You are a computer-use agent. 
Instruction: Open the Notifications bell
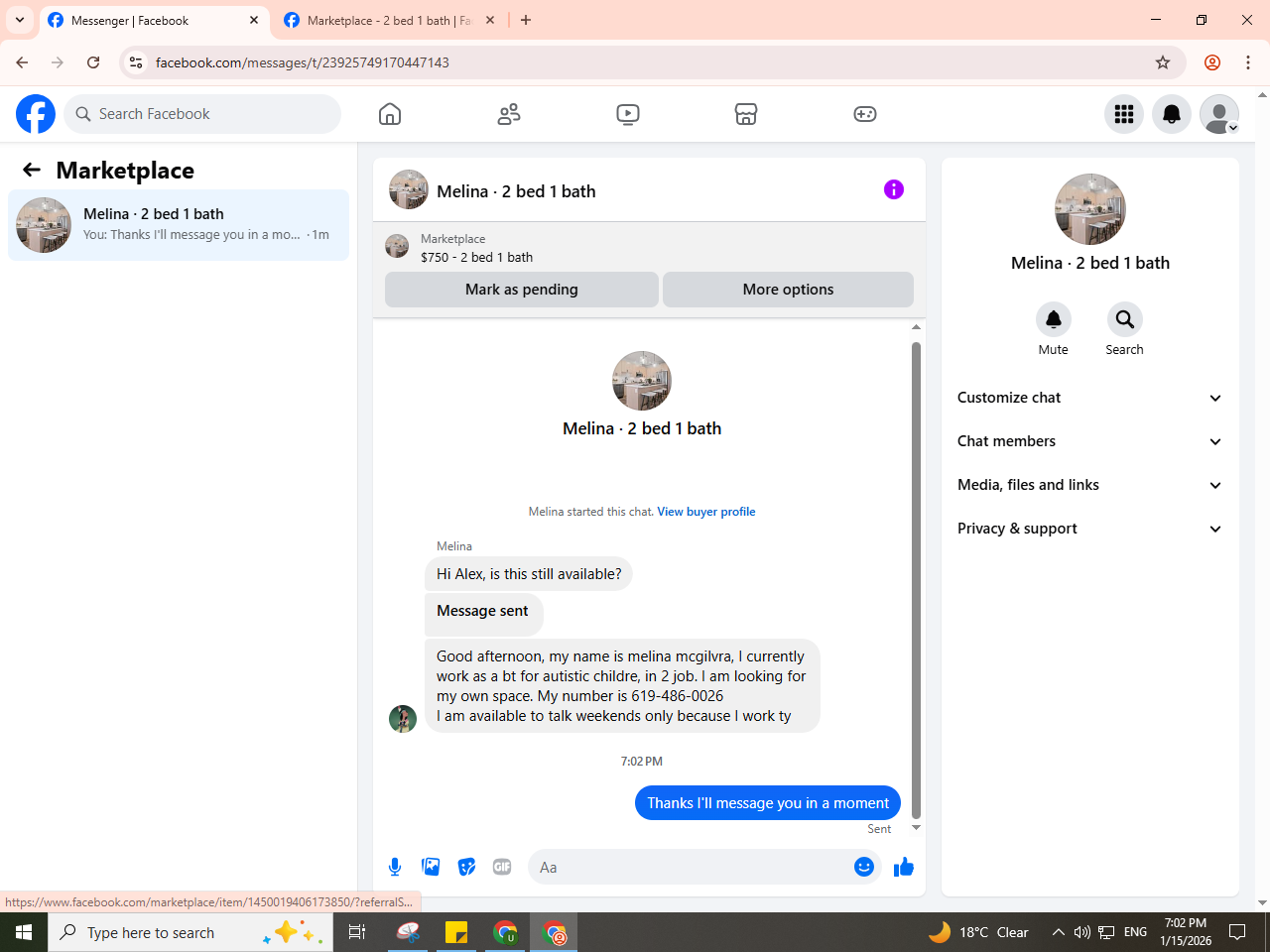[1172, 114]
